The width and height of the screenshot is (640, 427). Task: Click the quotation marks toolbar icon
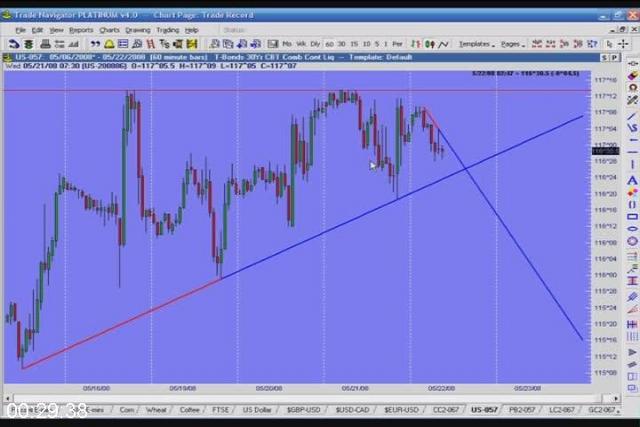click(x=95, y=44)
